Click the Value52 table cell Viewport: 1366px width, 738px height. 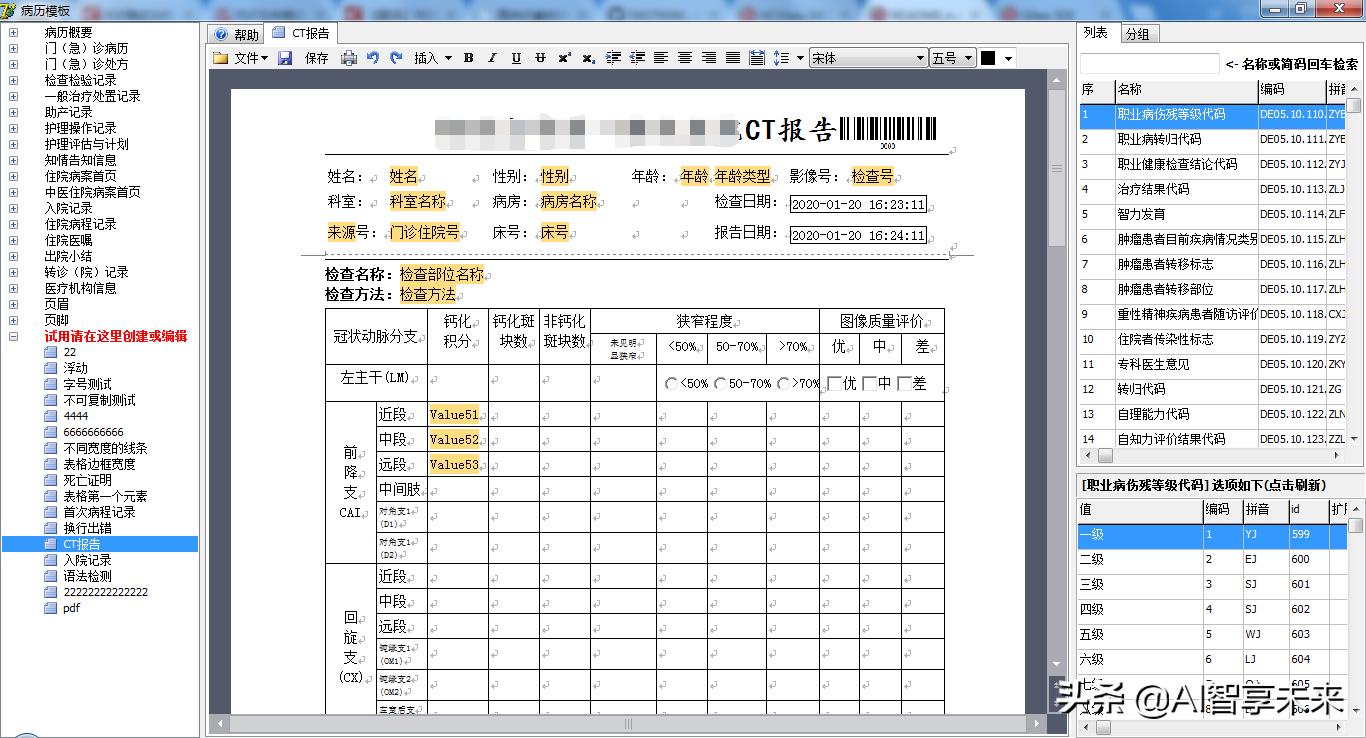tap(458, 439)
